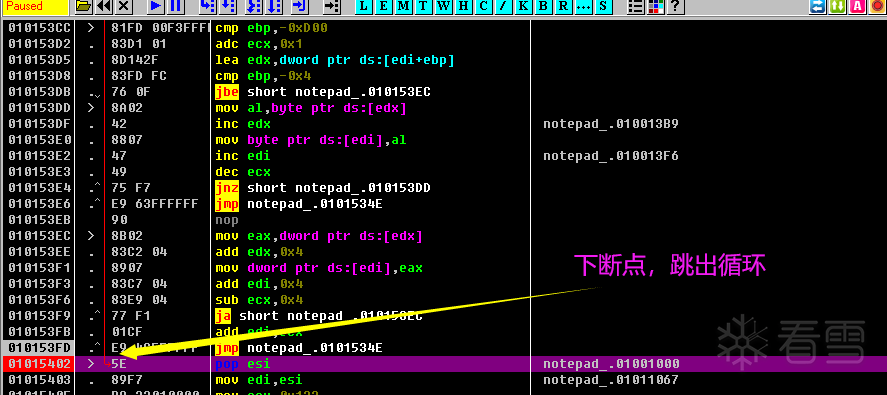The height and width of the screenshot is (395, 887).
Task: Show References via R button
Action: point(563,7)
